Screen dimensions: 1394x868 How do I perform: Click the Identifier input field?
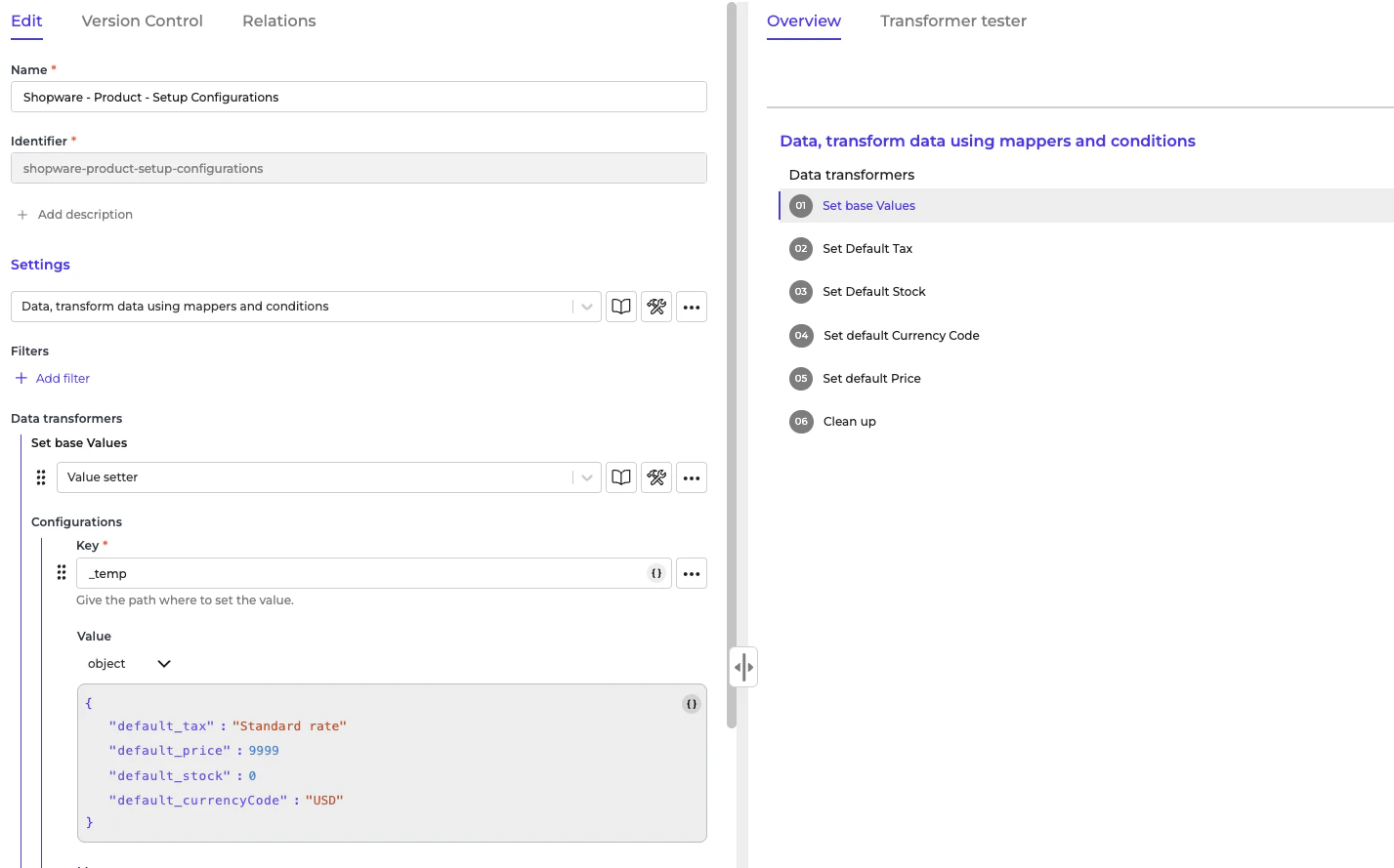359,168
